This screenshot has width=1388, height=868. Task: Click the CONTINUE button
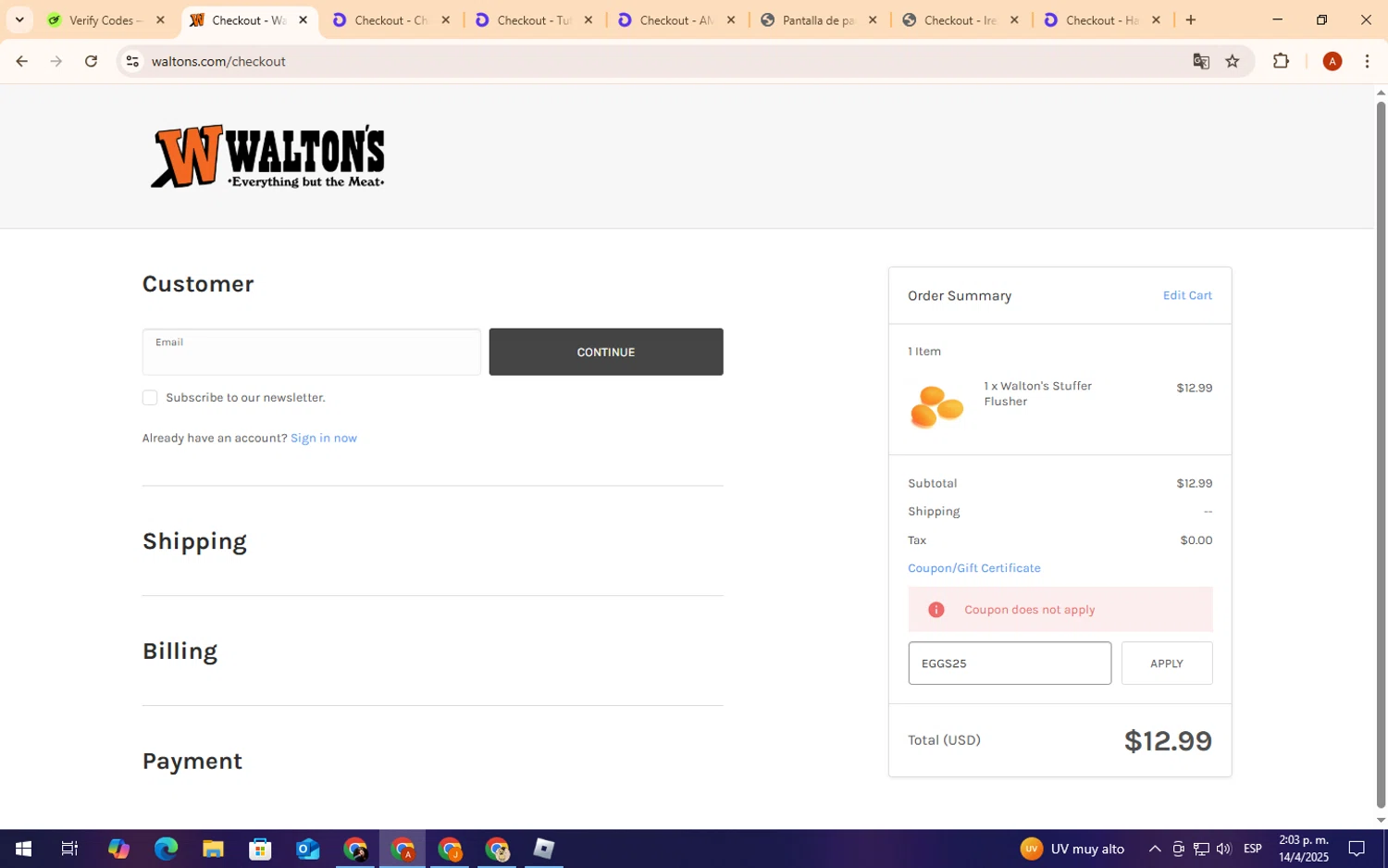606,352
